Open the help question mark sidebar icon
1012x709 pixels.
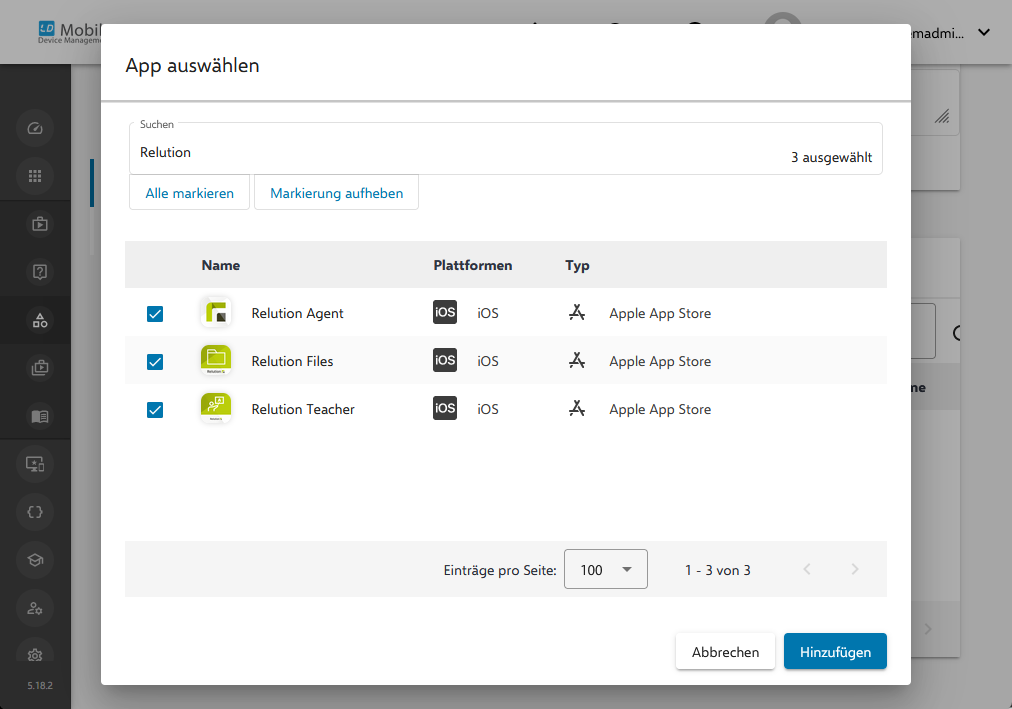click(39, 272)
